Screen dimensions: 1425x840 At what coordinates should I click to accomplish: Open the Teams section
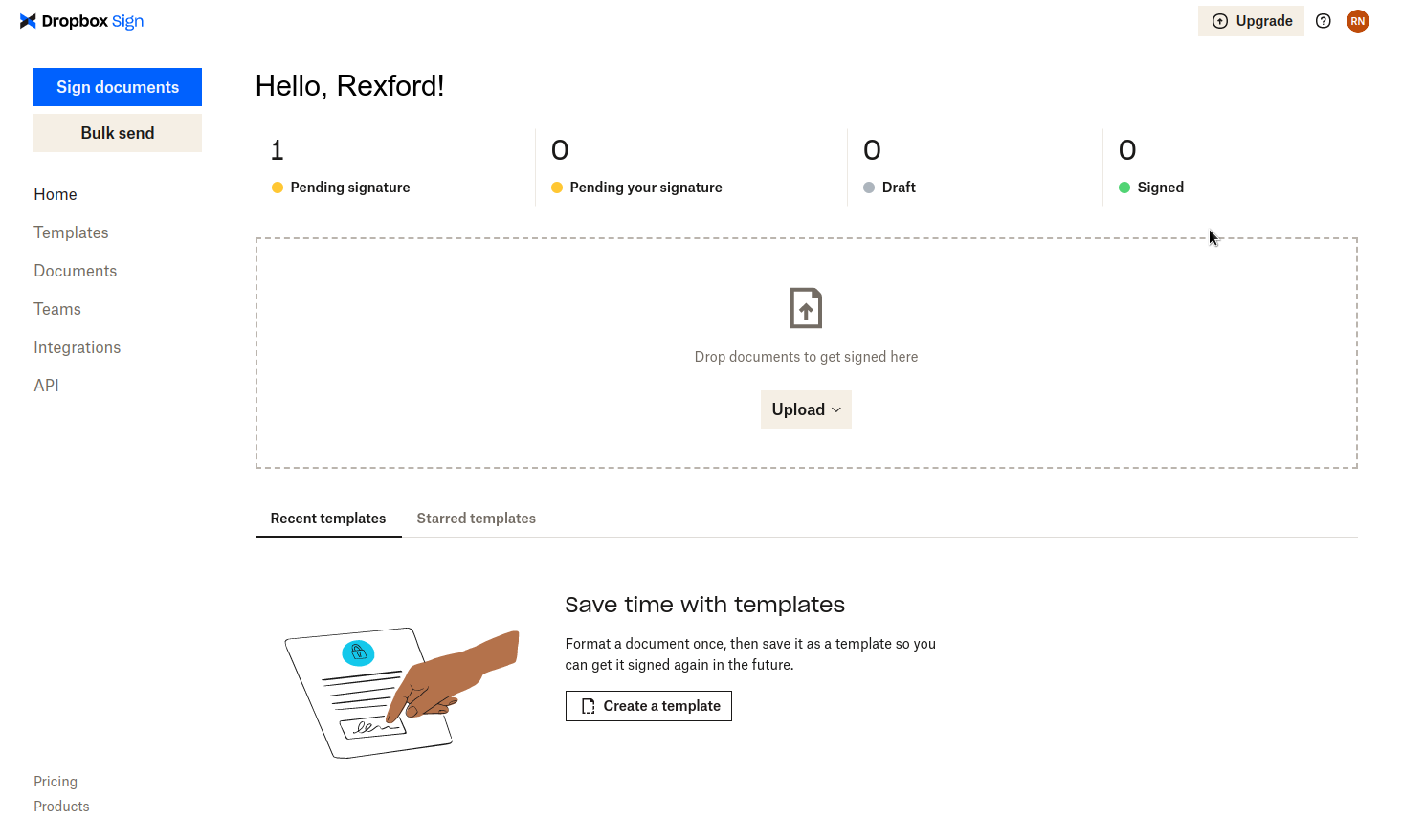point(57,309)
